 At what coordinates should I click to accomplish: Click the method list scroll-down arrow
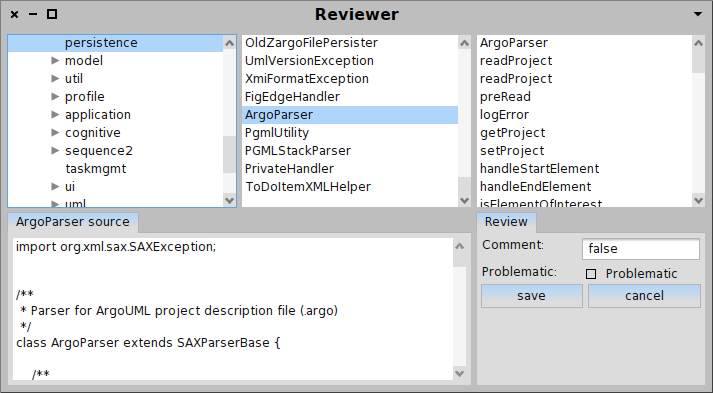click(698, 200)
